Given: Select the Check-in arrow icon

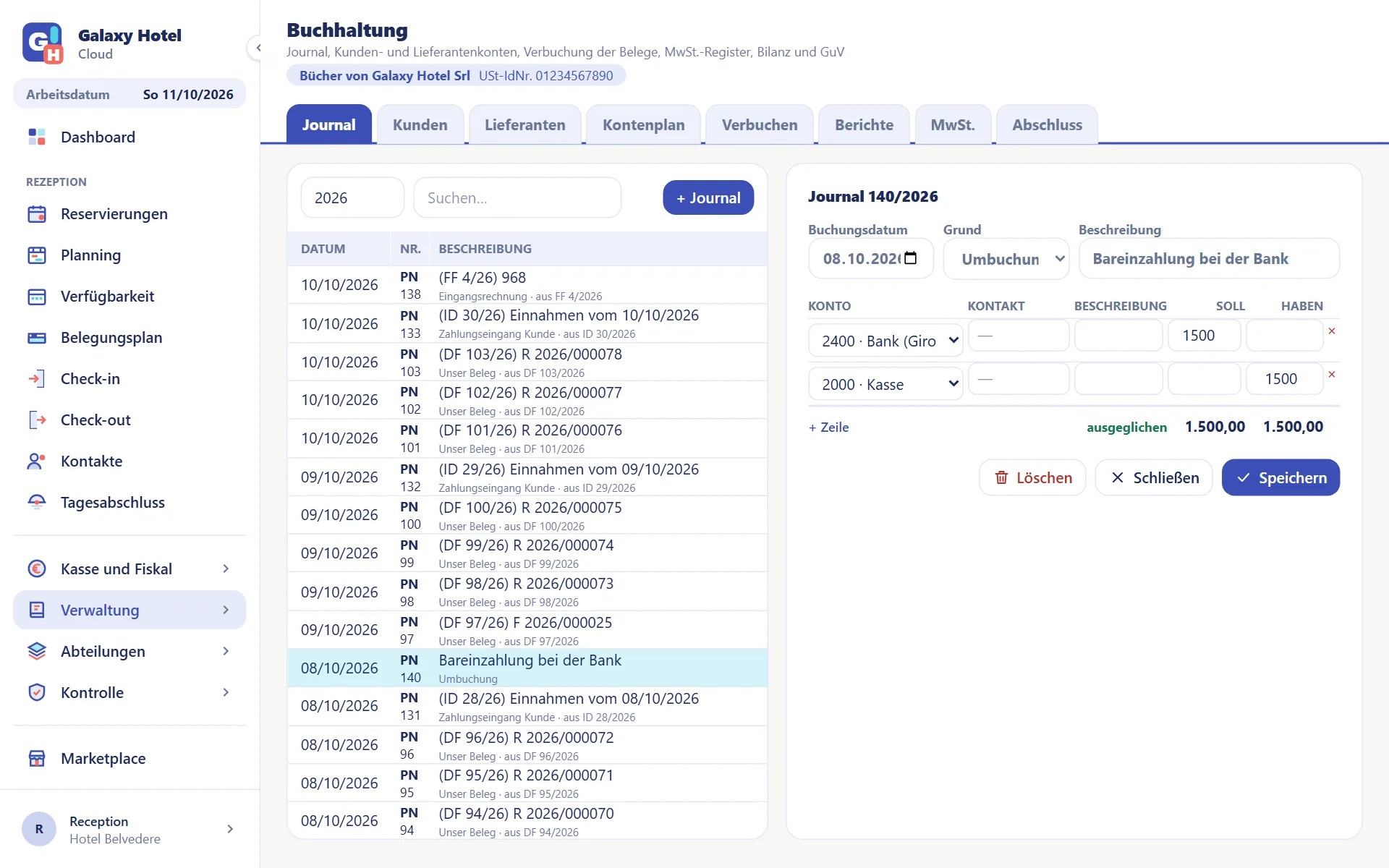Looking at the screenshot, I should point(37,379).
